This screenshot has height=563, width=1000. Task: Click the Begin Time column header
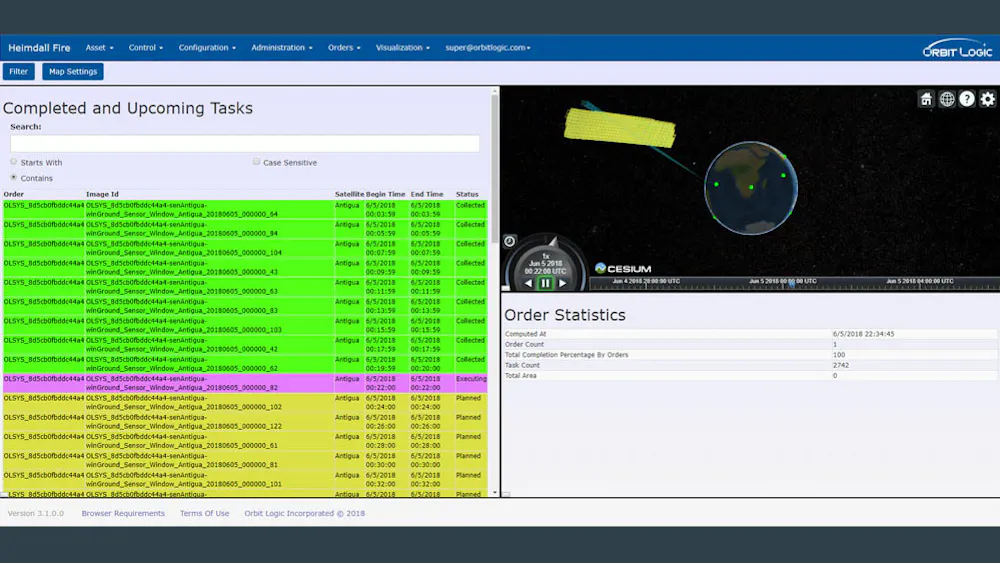pyautogui.click(x=385, y=194)
